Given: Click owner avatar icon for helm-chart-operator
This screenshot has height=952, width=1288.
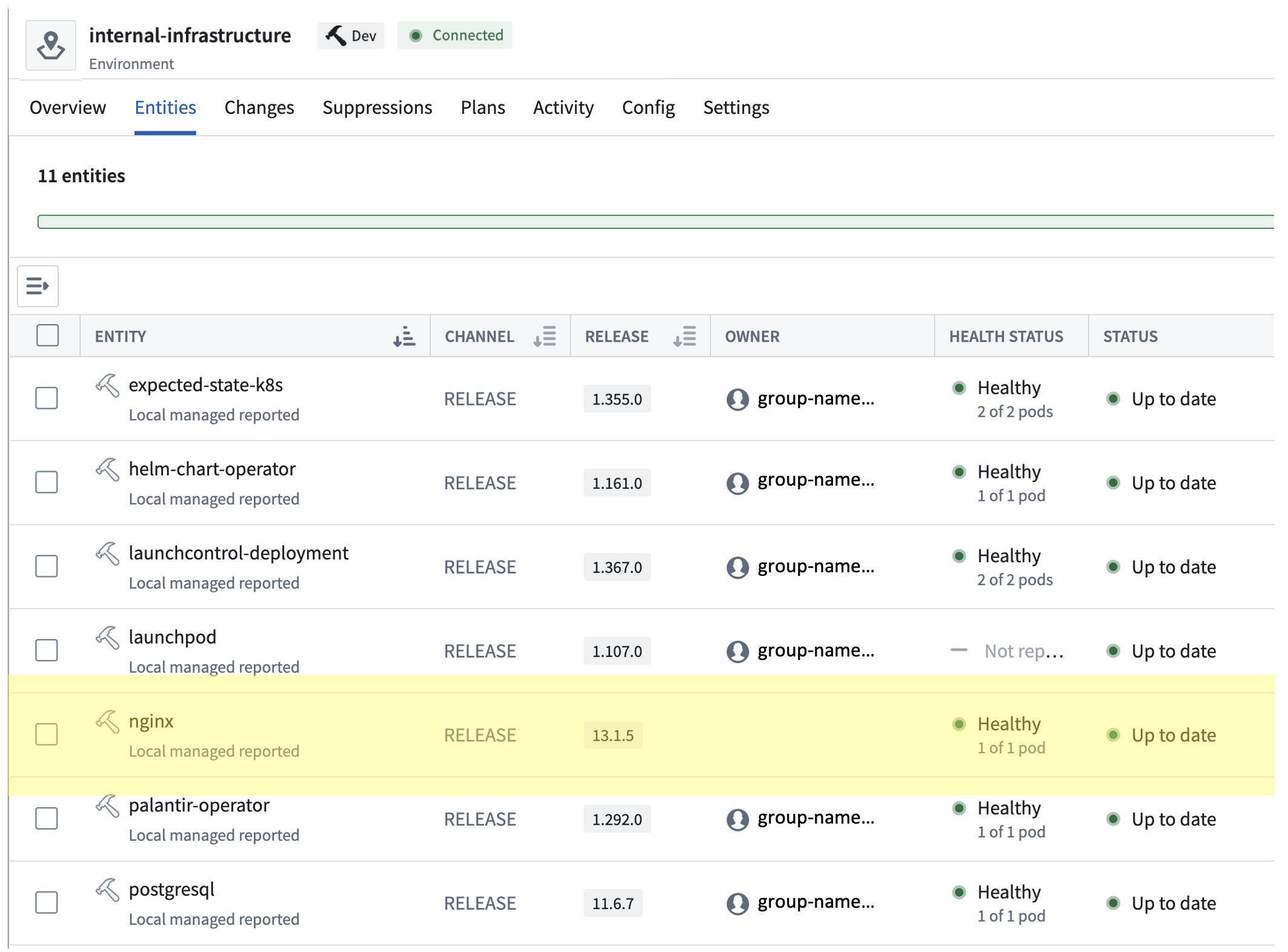Looking at the screenshot, I should (x=737, y=483).
